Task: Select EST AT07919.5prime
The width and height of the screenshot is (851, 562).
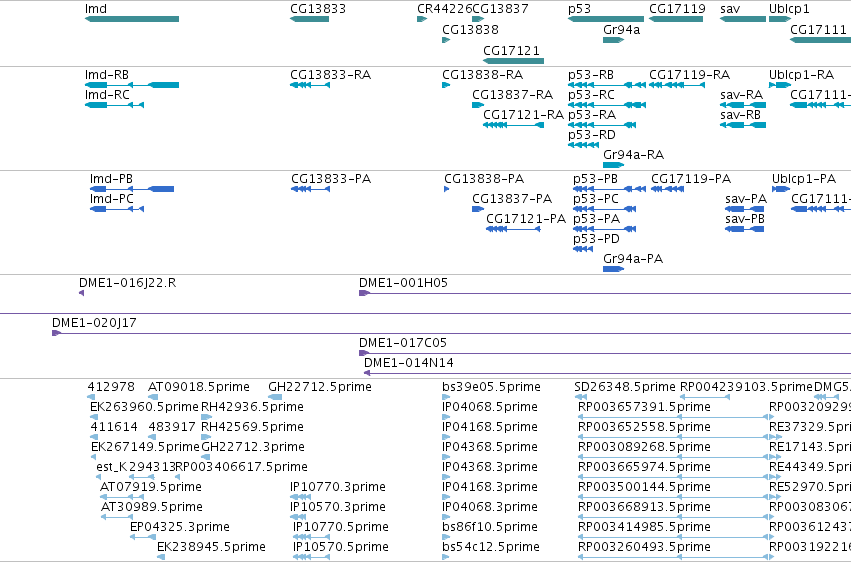Action: [x=122, y=497]
